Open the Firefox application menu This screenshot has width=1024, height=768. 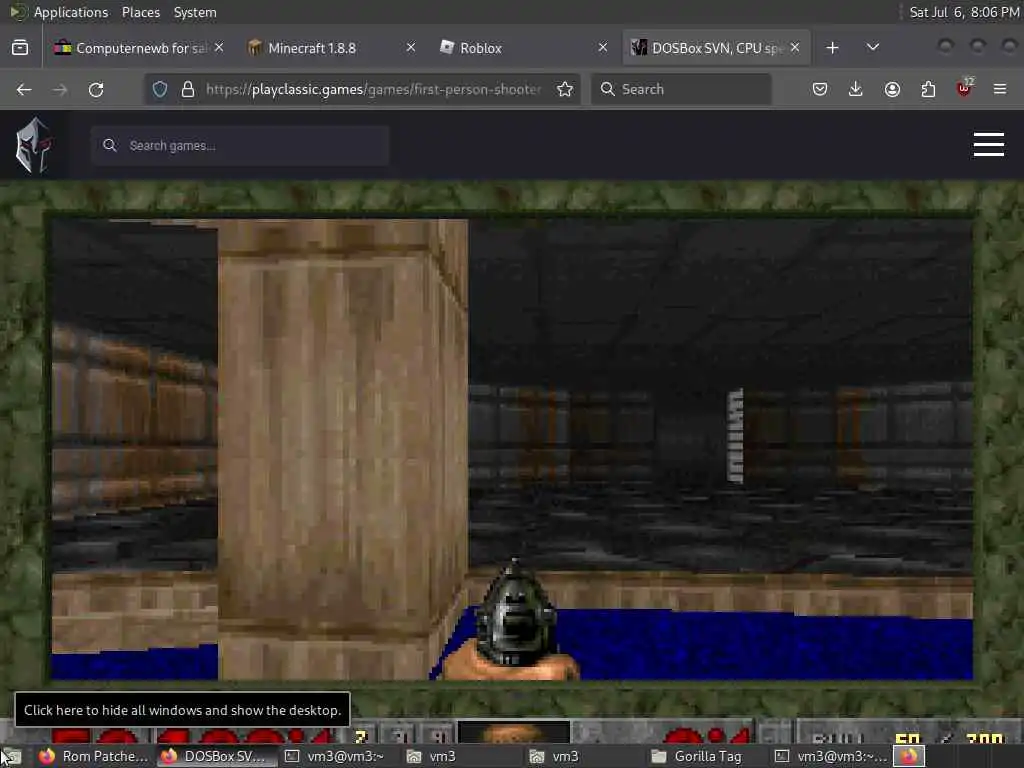click(1000, 89)
